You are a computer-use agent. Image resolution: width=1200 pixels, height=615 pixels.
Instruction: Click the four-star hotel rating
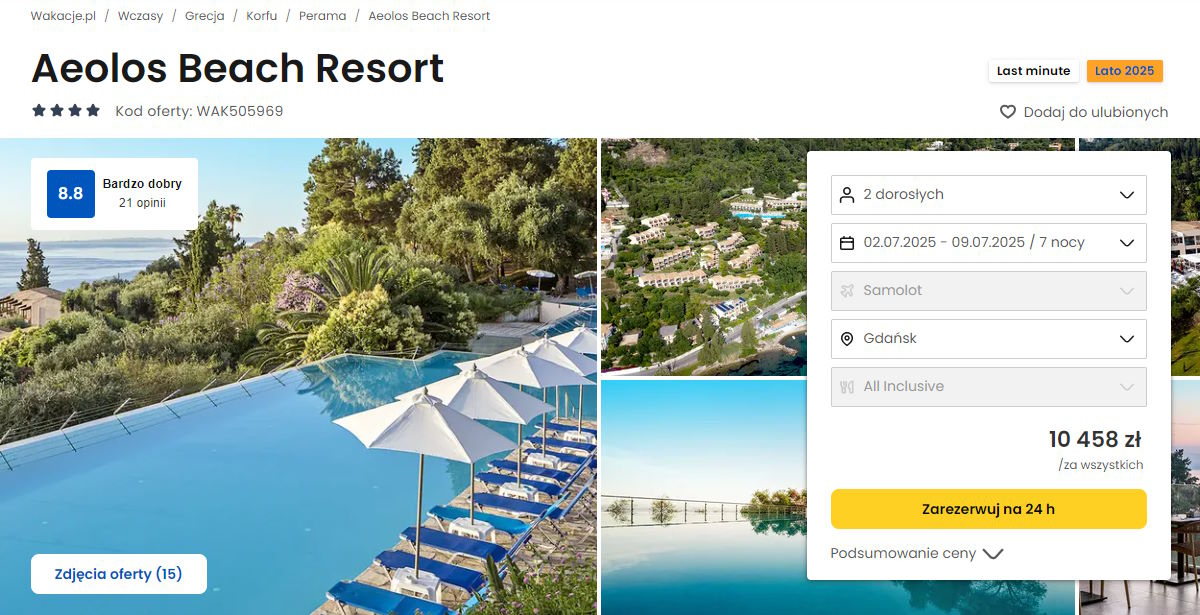(x=66, y=111)
